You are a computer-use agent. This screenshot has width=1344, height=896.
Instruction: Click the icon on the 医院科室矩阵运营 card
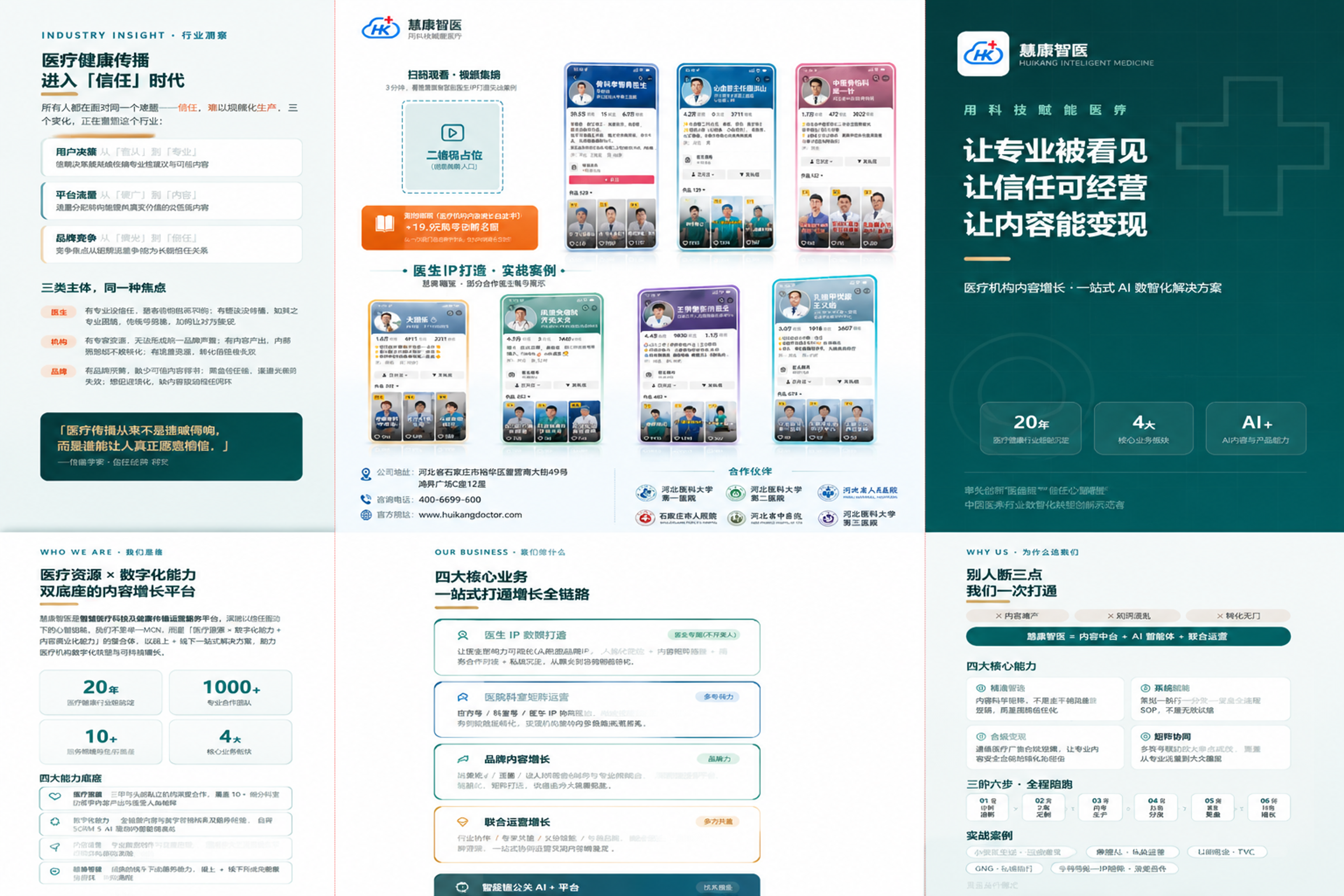[x=463, y=697]
